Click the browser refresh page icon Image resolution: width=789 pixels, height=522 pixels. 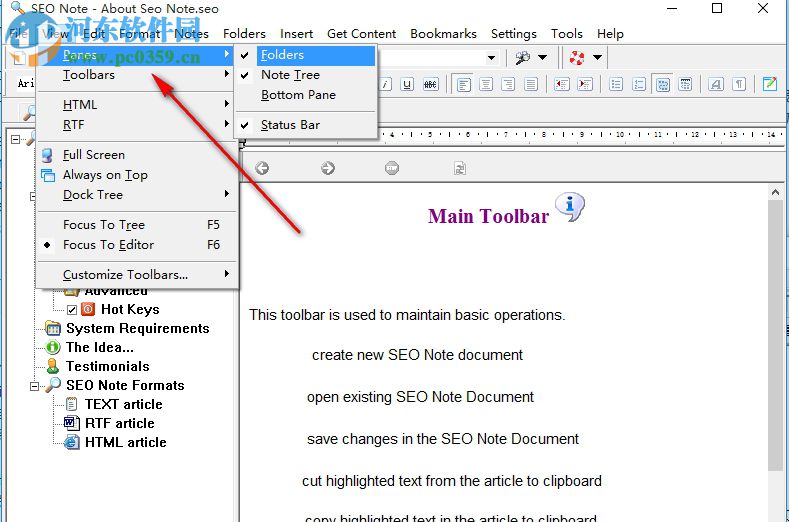click(459, 168)
